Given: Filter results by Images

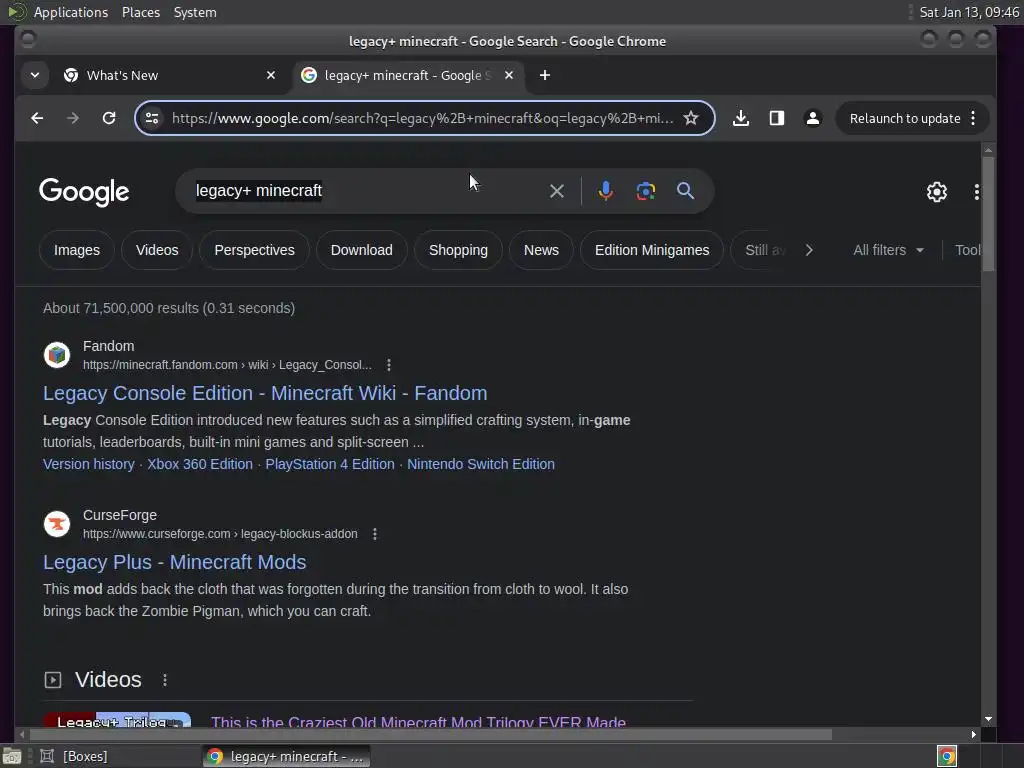Looking at the screenshot, I should (76, 250).
